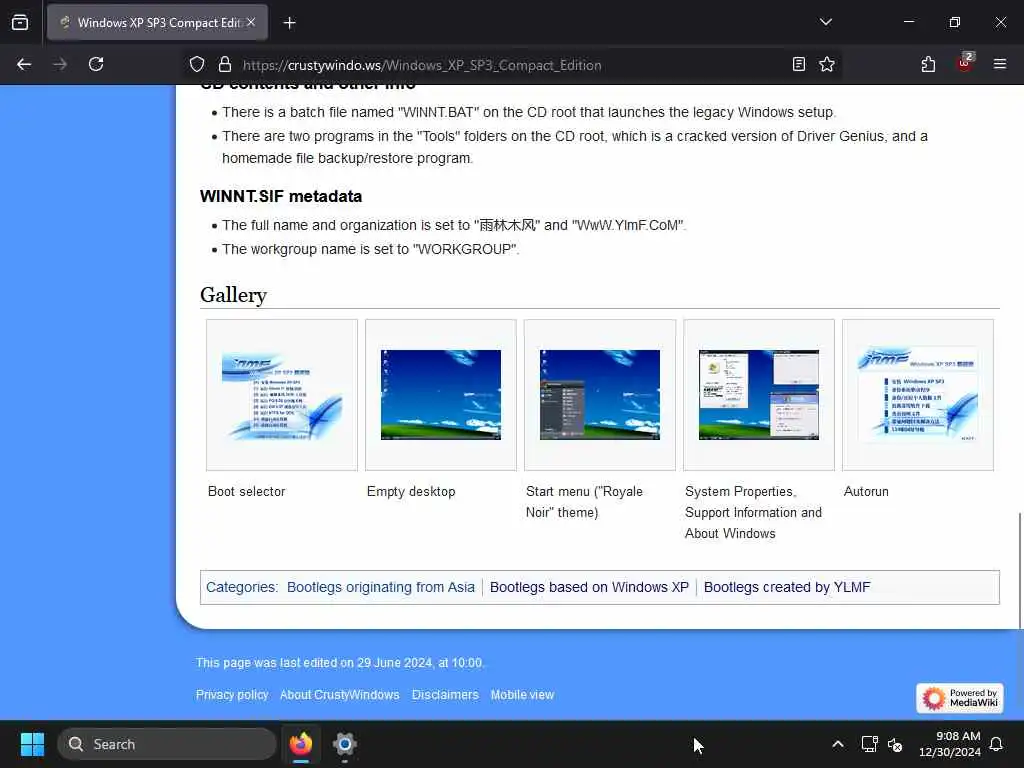Select the Windows XP SP3 Compact Edition tab
The height and width of the screenshot is (768, 1024).
click(x=157, y=22)
